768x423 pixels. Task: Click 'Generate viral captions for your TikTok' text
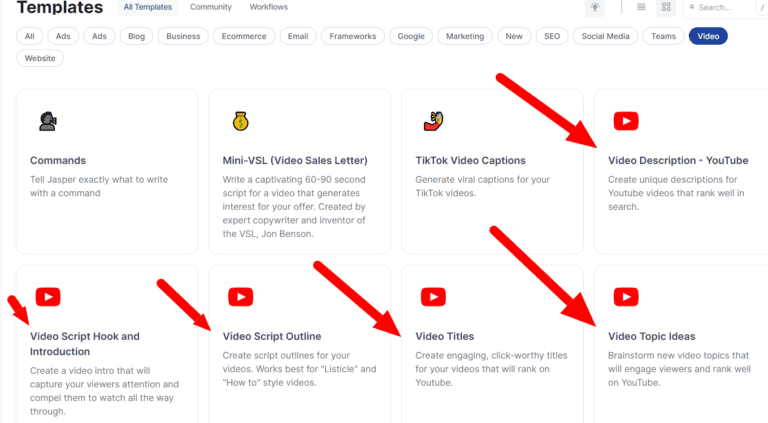click(x=482, y=187)
